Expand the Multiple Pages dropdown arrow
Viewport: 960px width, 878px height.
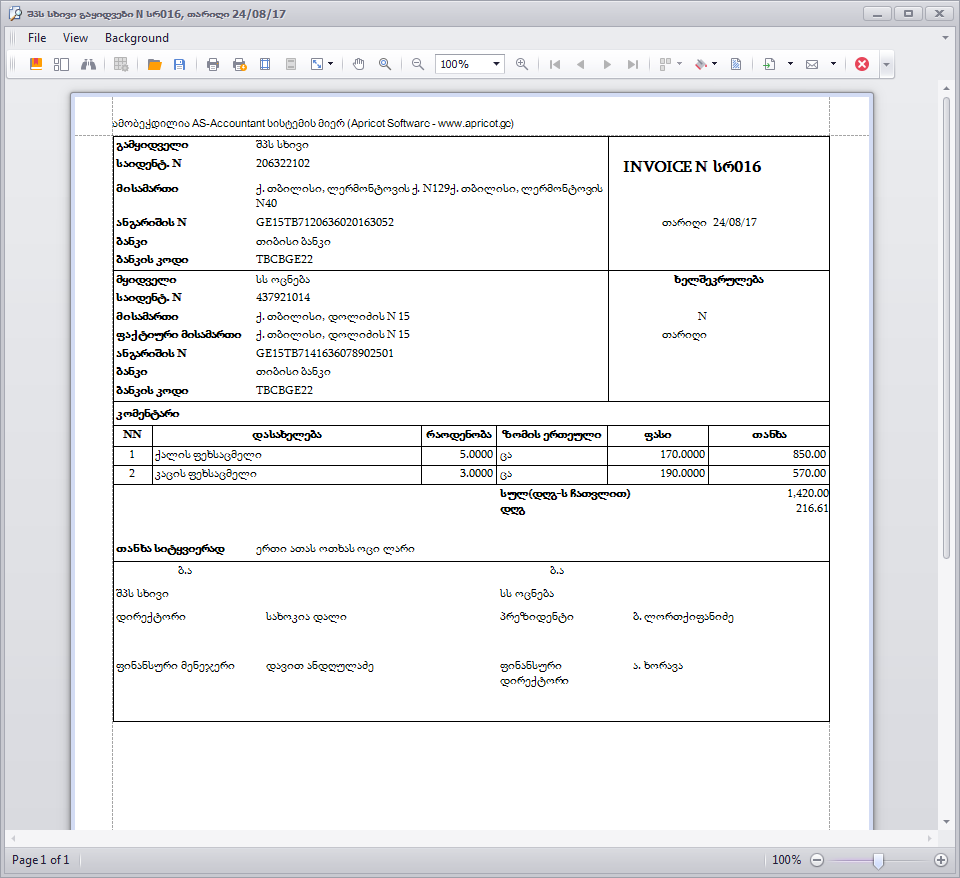click(679, 64)
